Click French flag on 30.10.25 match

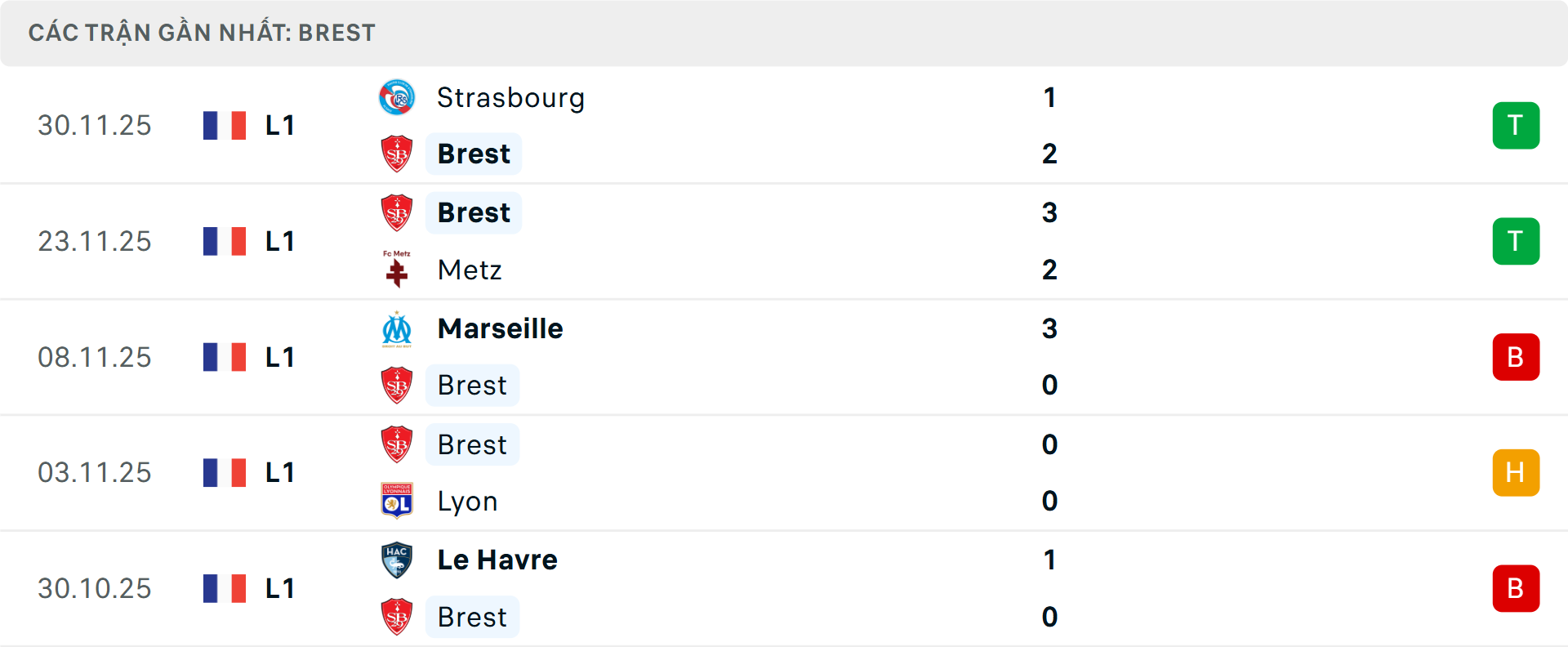click(x=225, y=588)
